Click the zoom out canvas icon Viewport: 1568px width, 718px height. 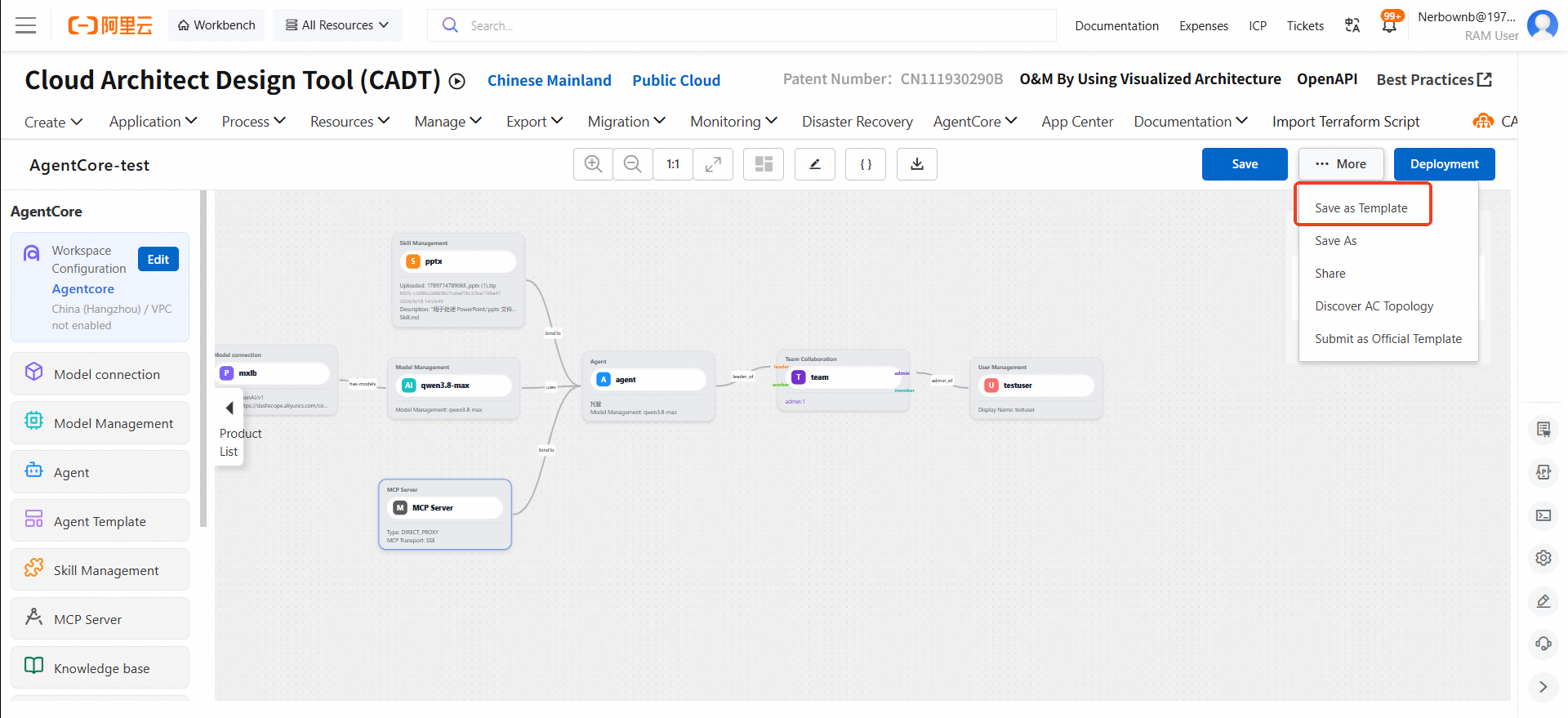pos(633,164)
